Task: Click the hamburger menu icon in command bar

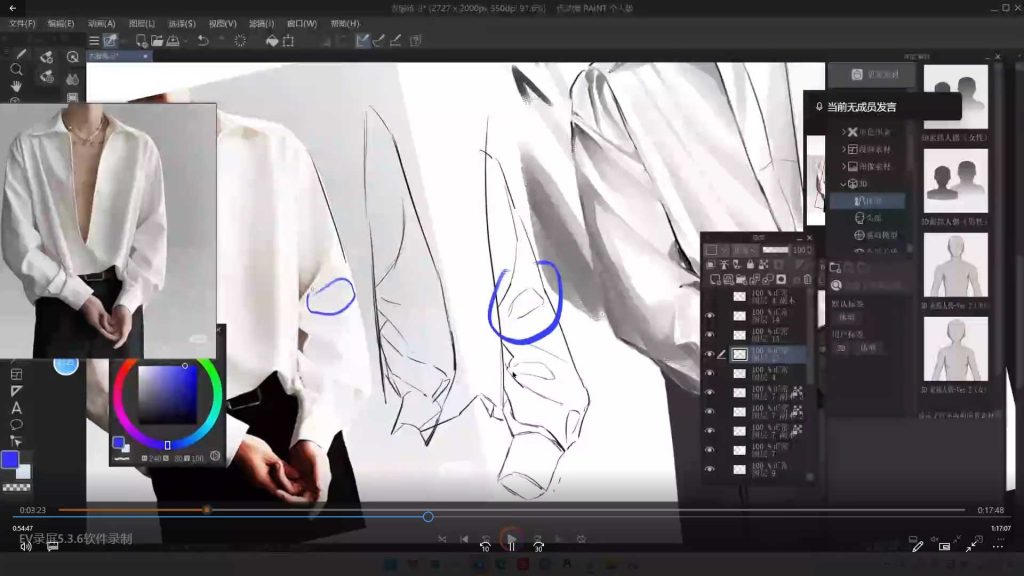Action: (x=94, y=40)
